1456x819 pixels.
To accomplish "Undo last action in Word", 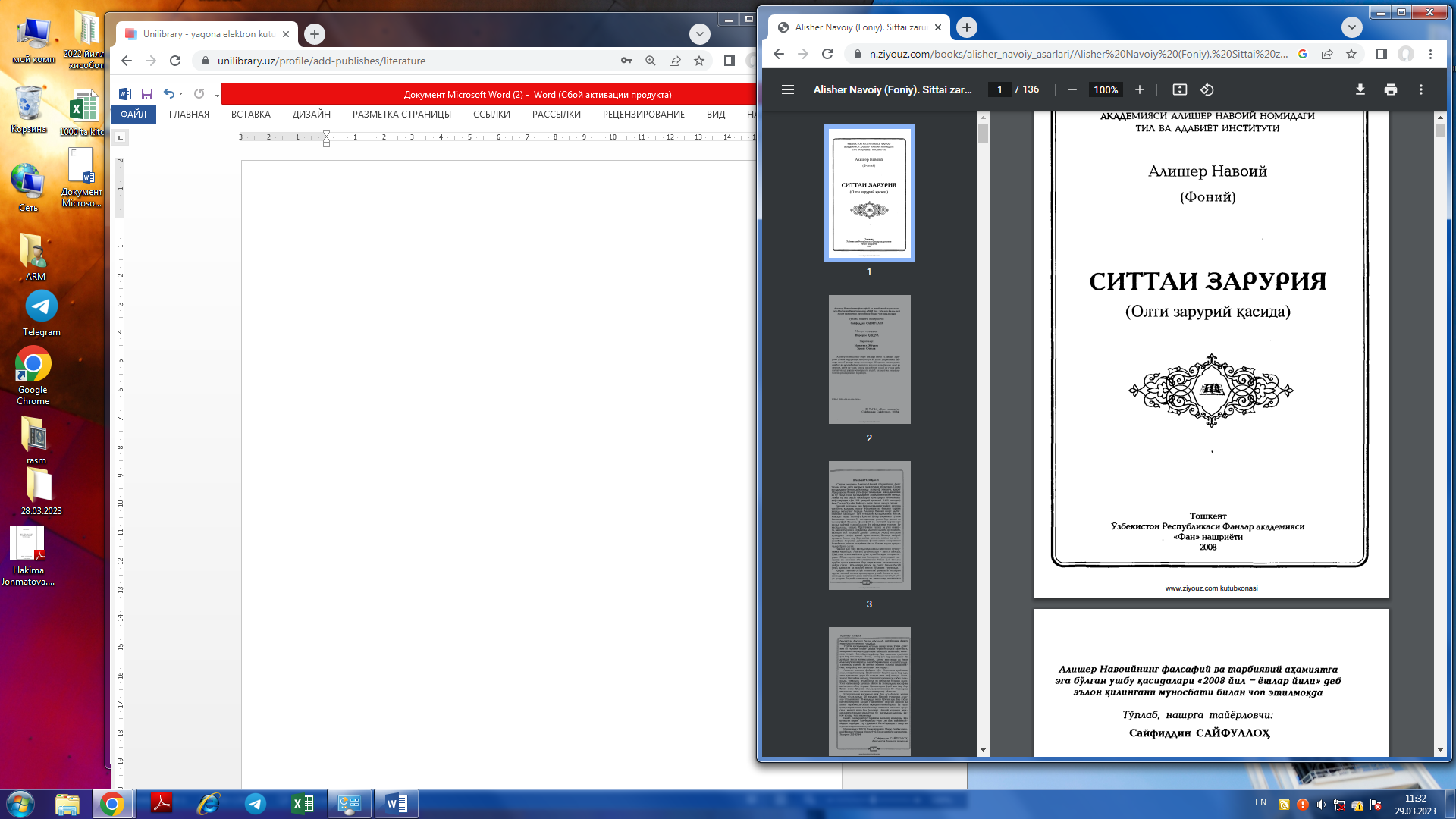I will click(168, 94).
